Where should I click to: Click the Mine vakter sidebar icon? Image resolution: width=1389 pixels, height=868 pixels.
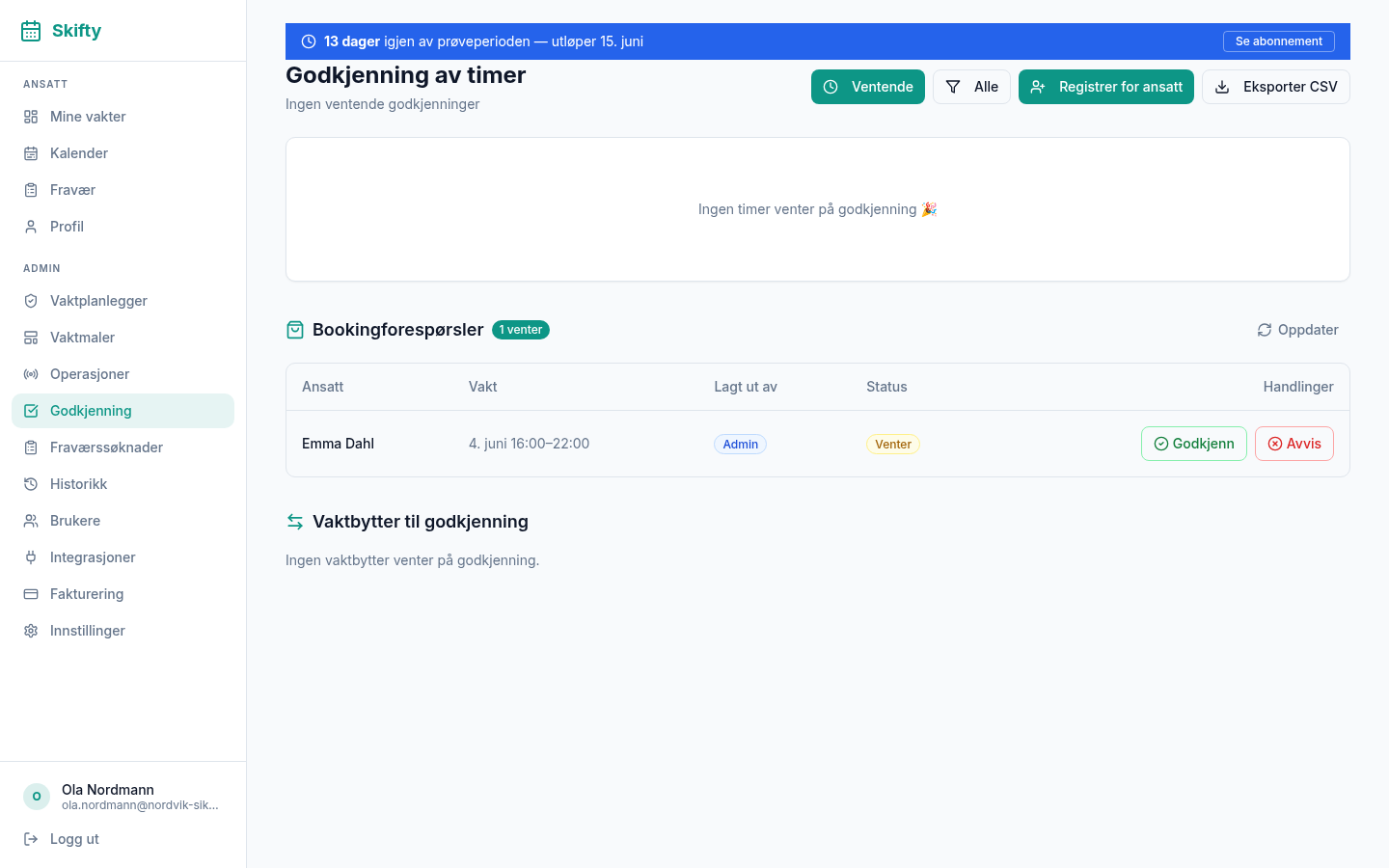(31, 117)
